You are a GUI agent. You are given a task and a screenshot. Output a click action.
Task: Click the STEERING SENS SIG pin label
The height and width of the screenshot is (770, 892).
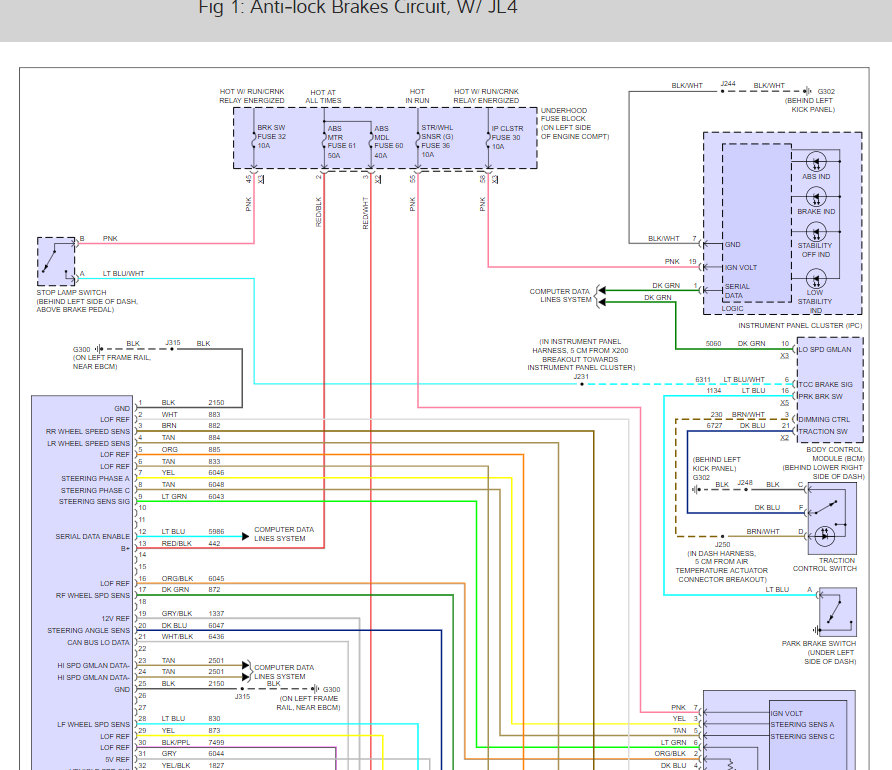94,502
